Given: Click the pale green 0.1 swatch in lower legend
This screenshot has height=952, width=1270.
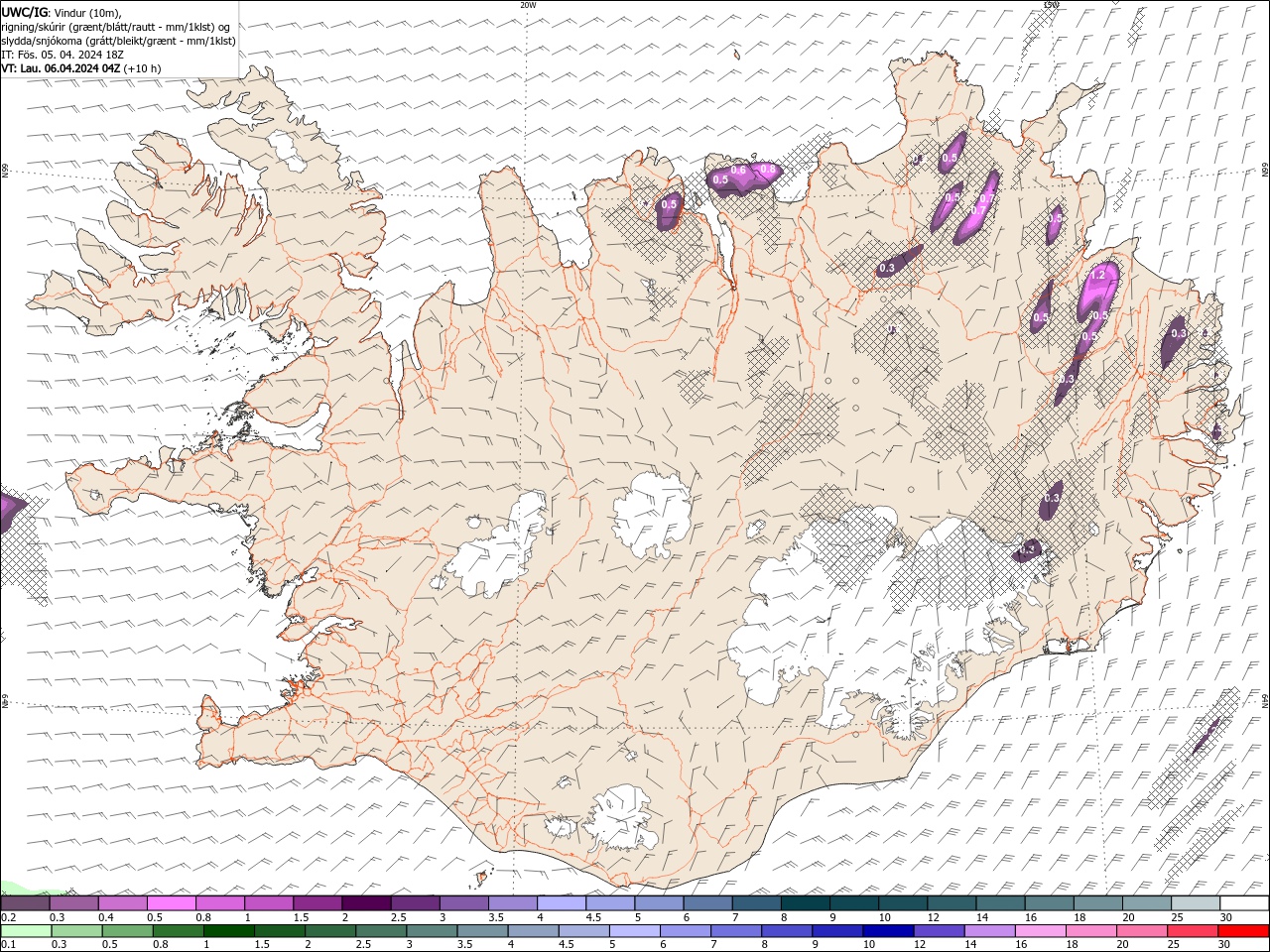Looking at the screenshot, I should click(26, 931).
